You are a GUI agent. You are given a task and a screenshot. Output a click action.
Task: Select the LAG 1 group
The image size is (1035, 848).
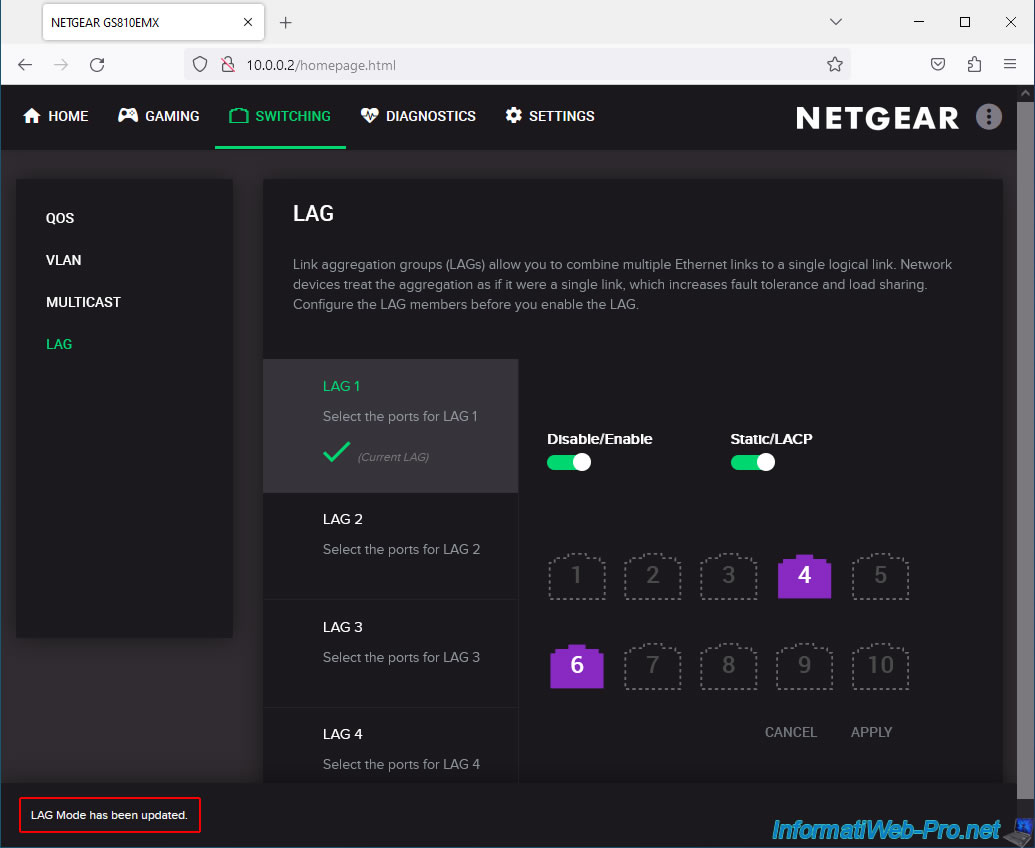390,426
